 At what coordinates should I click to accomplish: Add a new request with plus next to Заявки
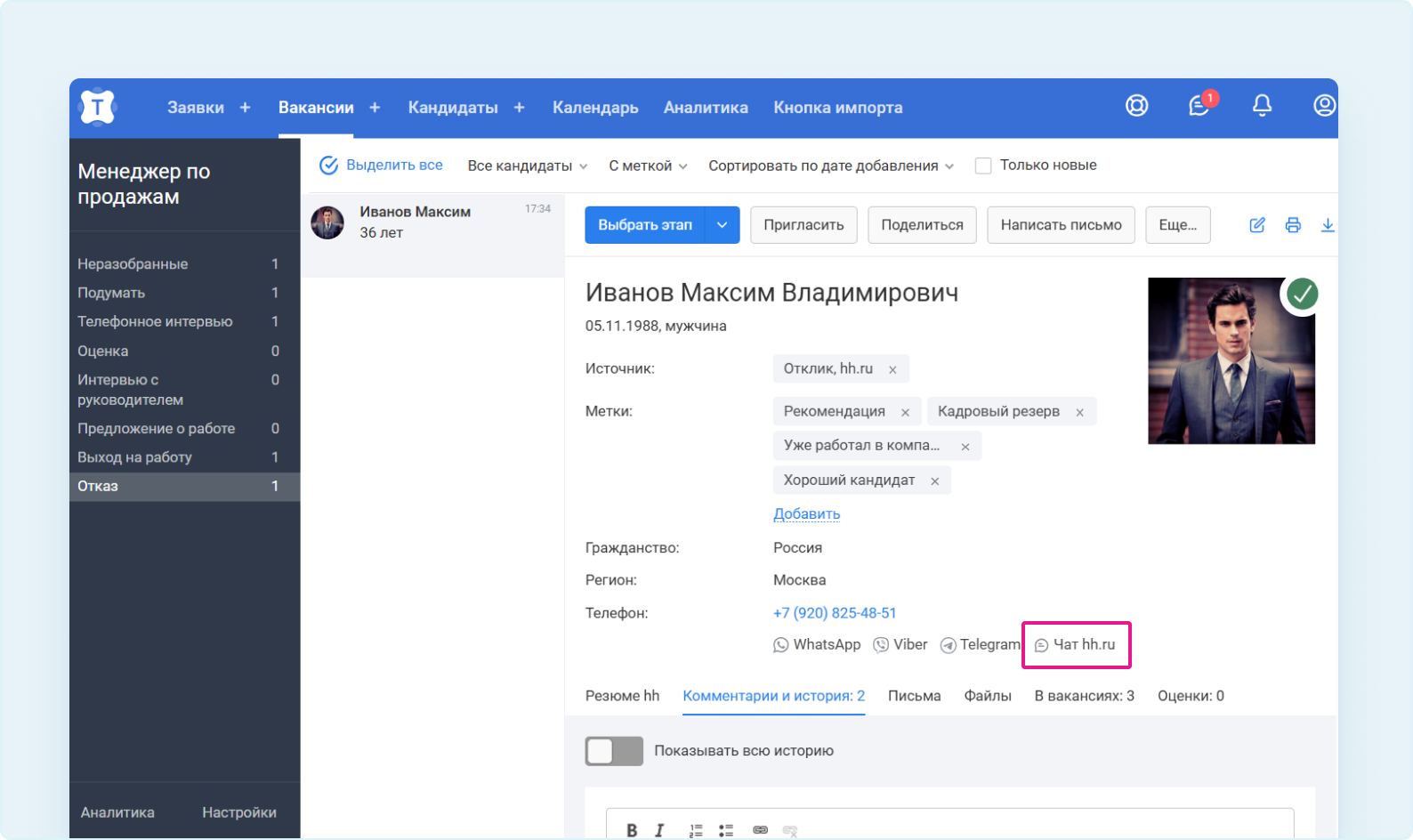point(245,108)
